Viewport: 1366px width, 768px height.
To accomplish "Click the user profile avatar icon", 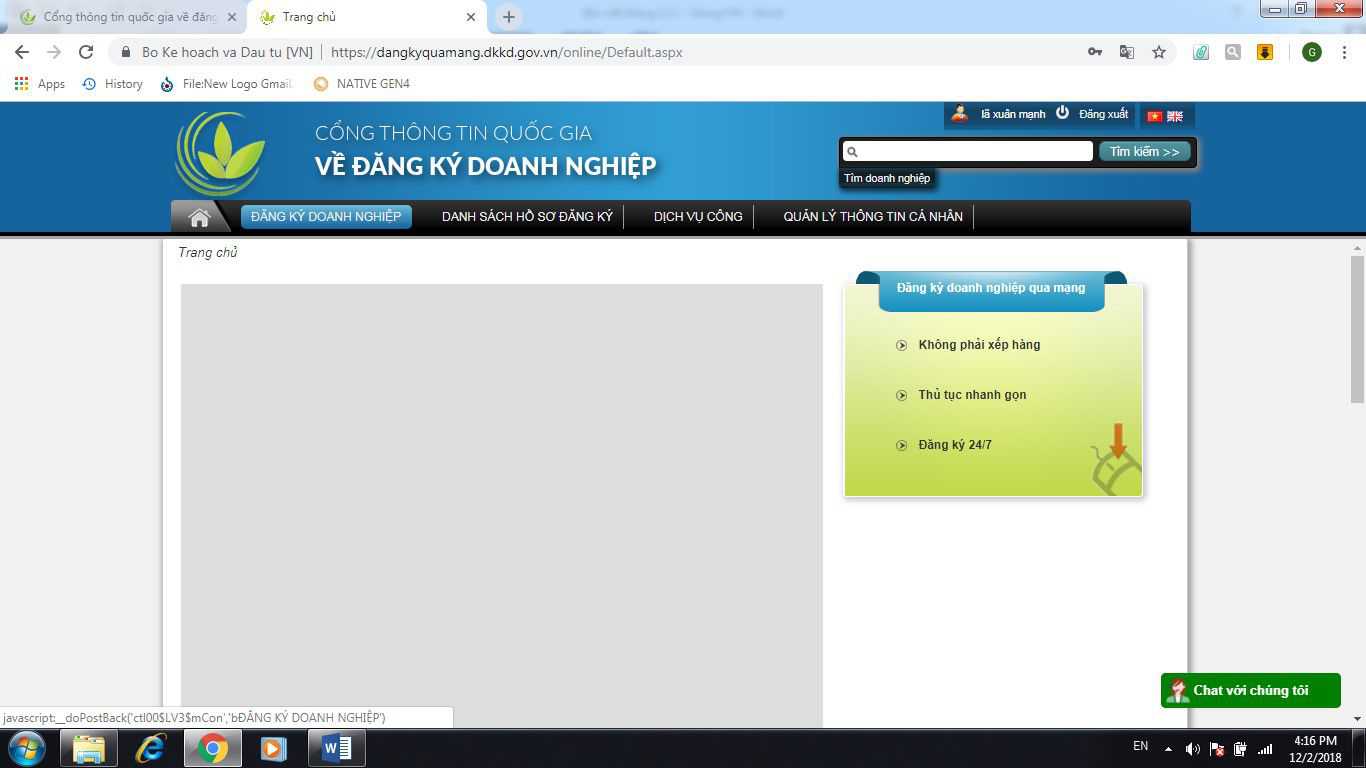I will 960,113.
